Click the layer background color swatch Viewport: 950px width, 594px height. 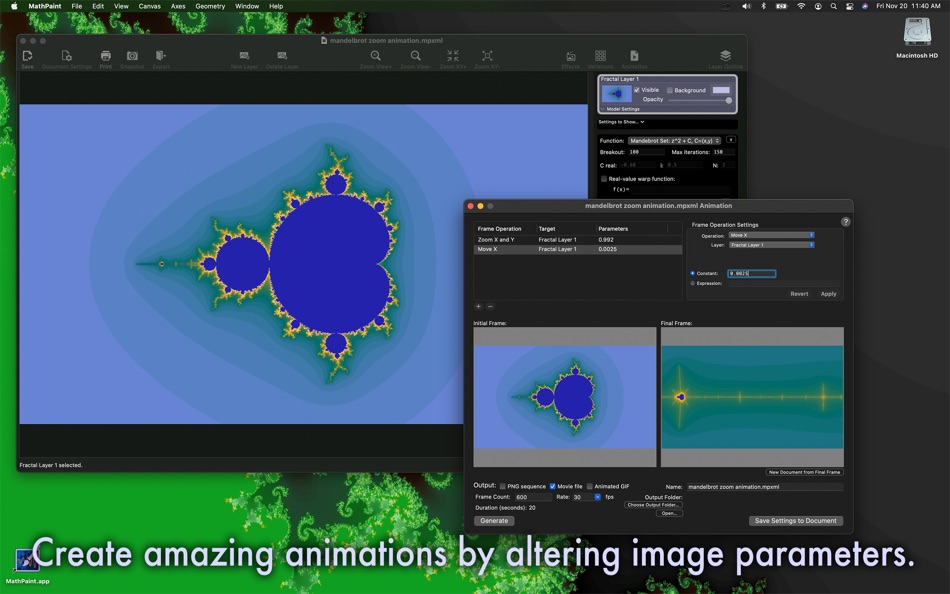point(721,90)
